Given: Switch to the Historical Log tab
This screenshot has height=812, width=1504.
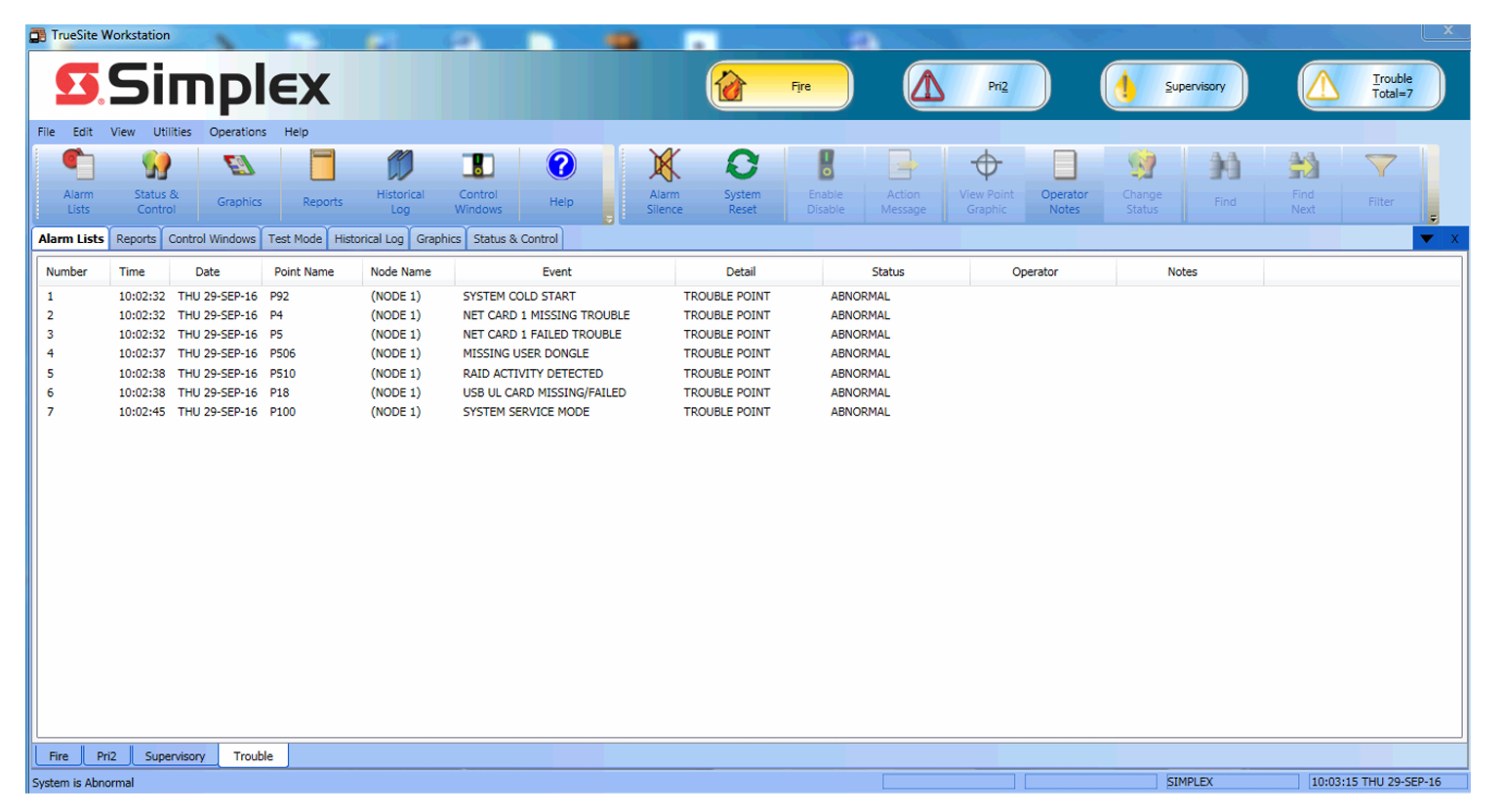Looking at the screenshot, I should [x=369, y=238].
